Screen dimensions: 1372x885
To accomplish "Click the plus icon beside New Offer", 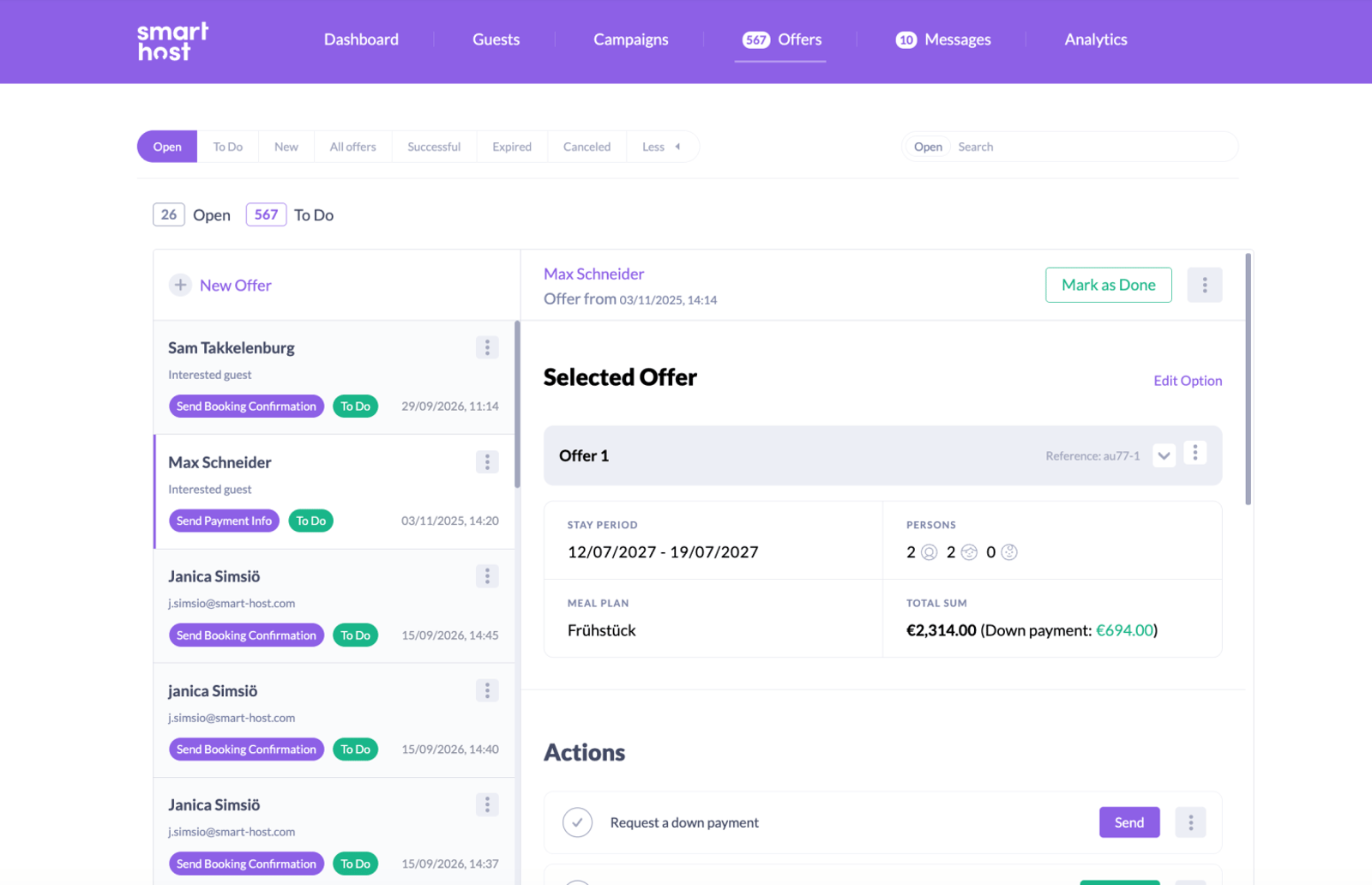I will point(180,285).
